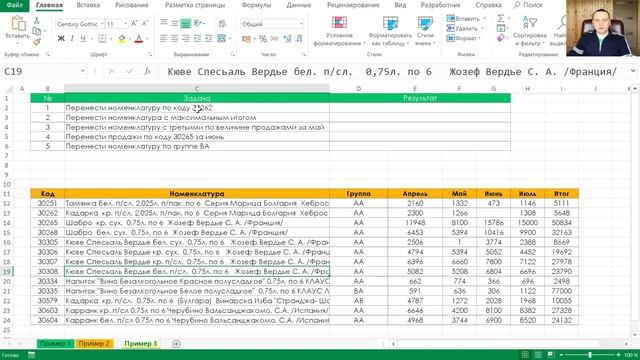The width and height of the screenshot is (640, 360).
Task: Toggle underline (Ч) formatting
Action: (x=83, y=38)
